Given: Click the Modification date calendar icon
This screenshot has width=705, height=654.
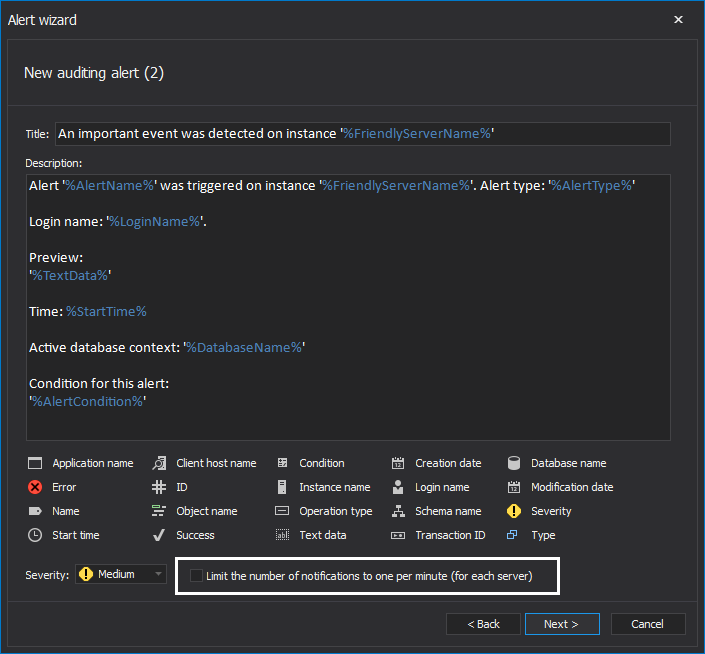Looking at the screenshot, I should coord(513,487).
